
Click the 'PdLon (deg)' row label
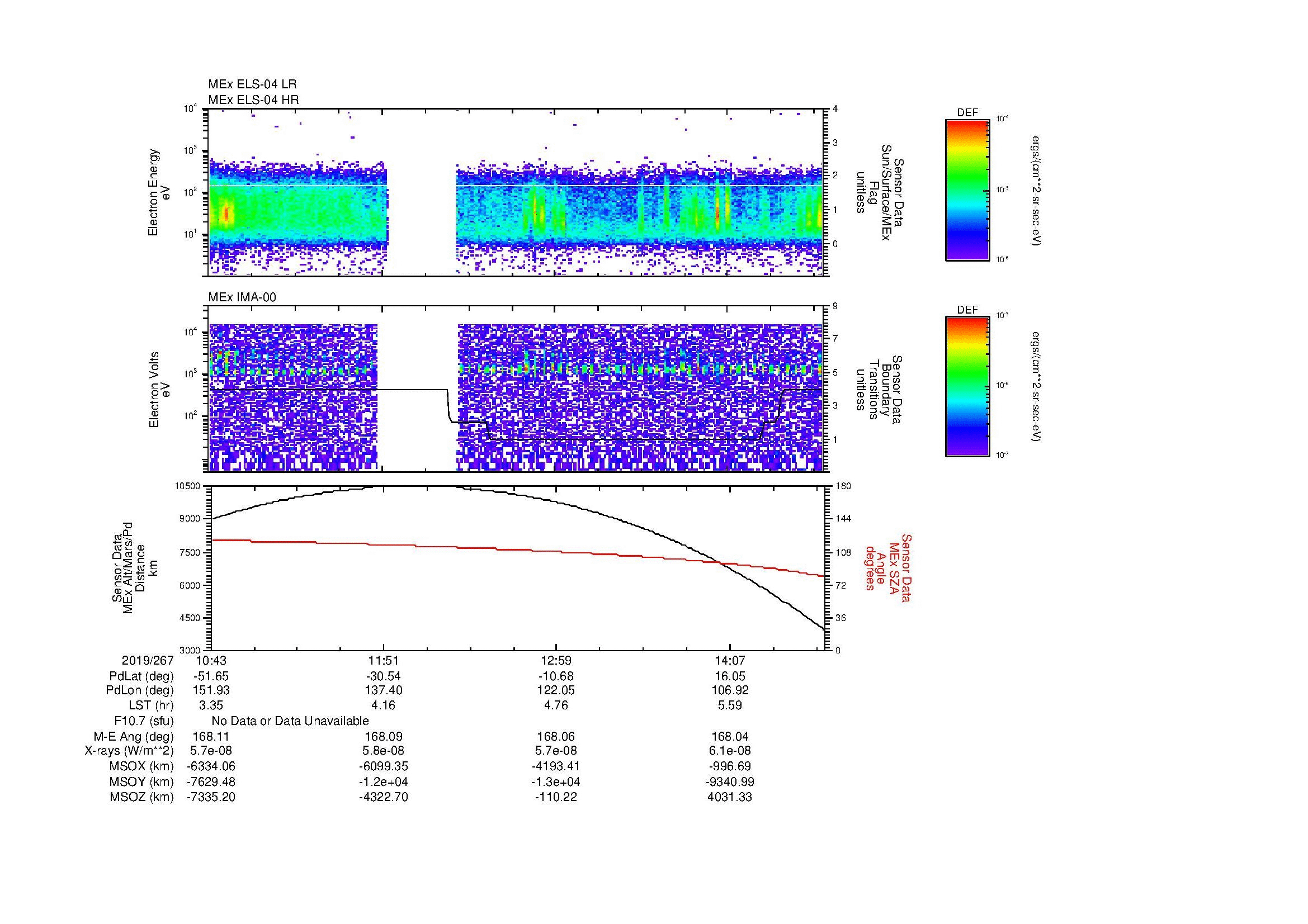[x=140, y=690]
